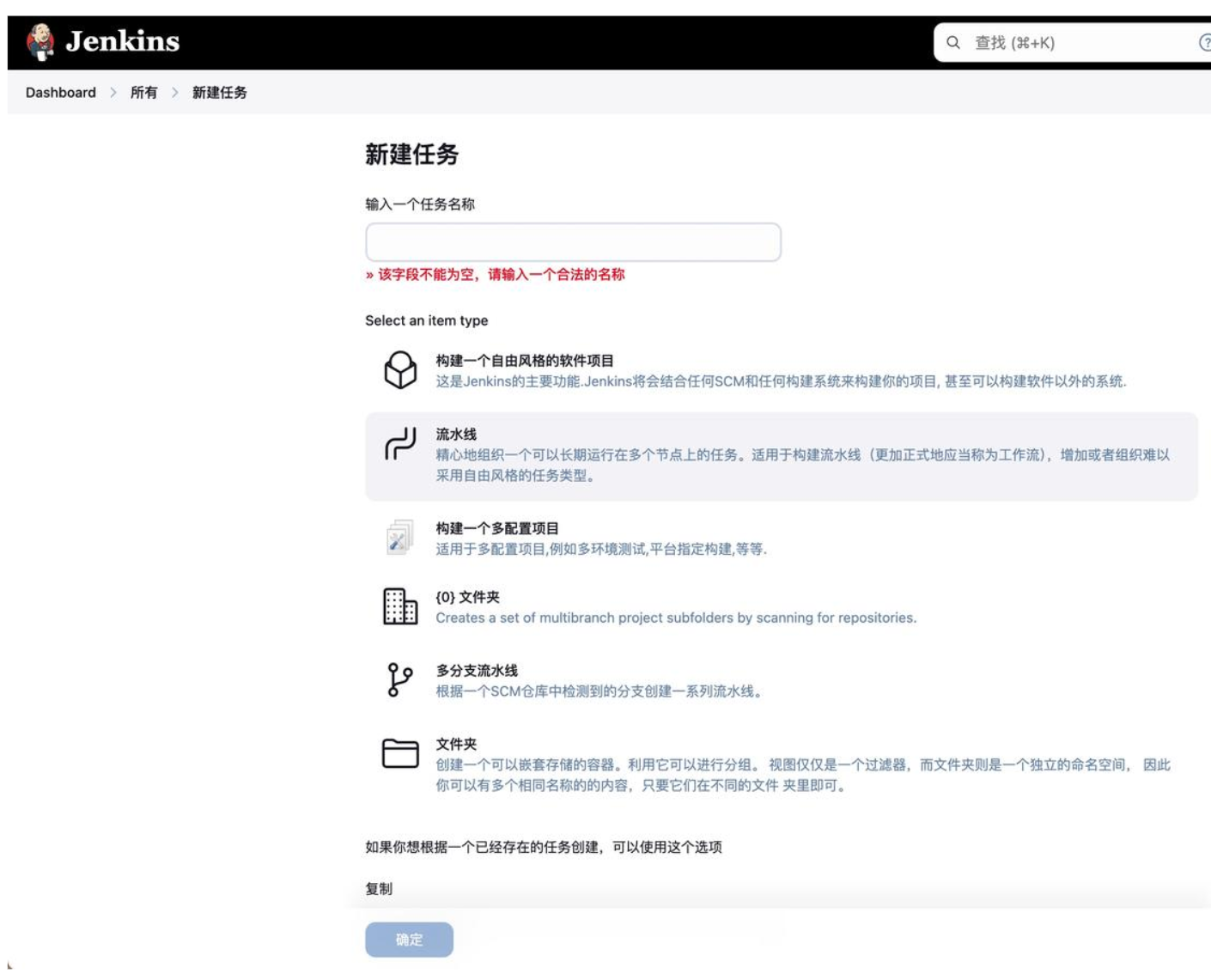Click the 适用于多配置项目 description text
1211x980 pixels.
[601, 549]
